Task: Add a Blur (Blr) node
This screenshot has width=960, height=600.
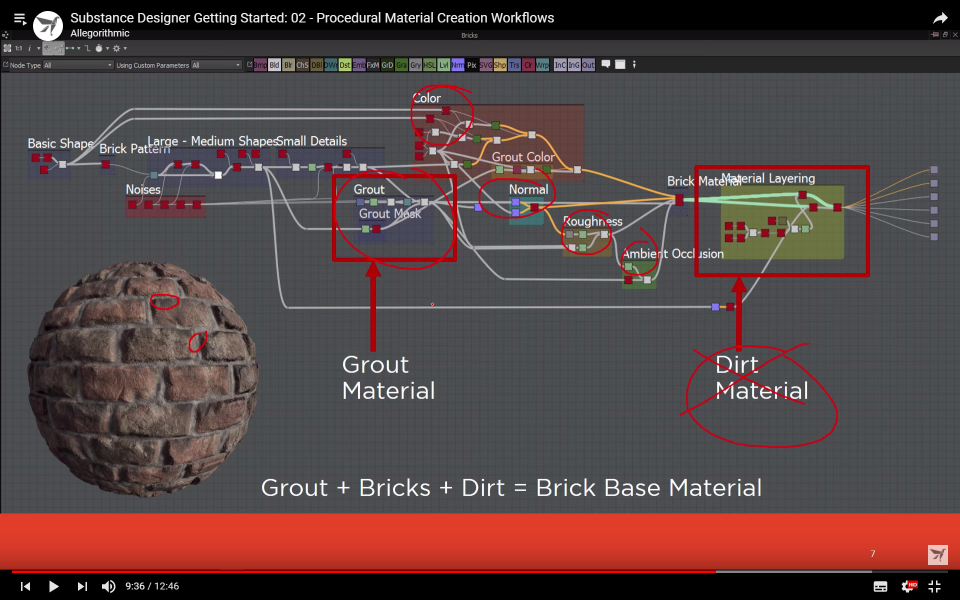Action: [x=288, y=65]
